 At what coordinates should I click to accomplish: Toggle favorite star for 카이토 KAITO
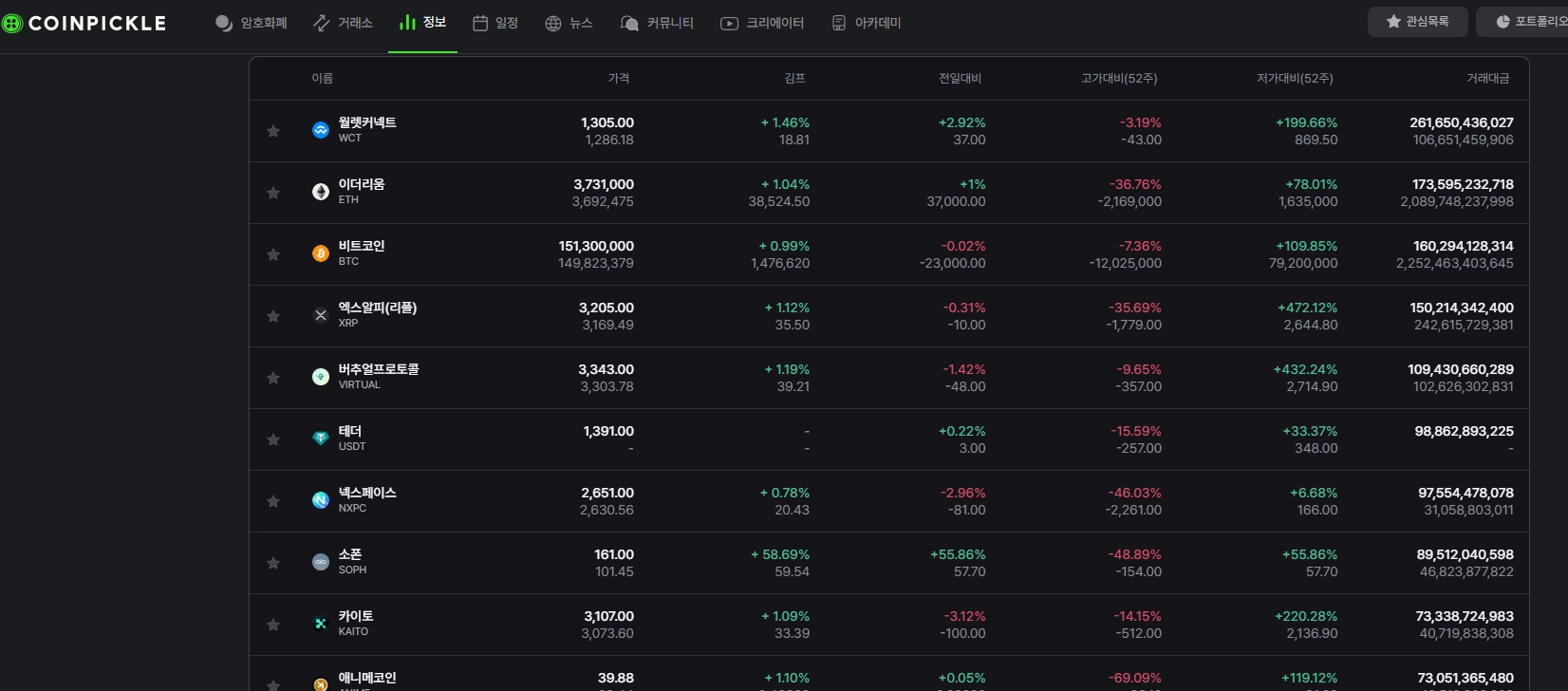[x=273, y=625]
